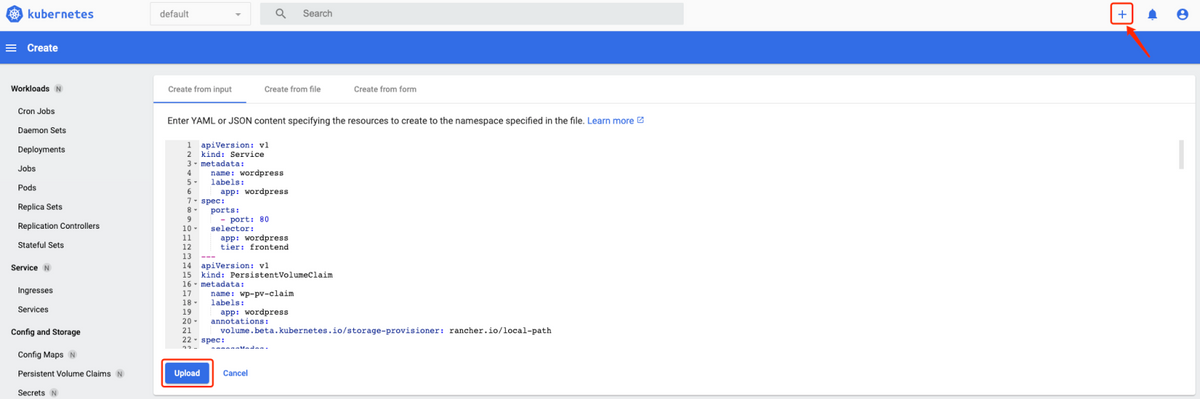Viewport: 1200px width, 399px height.
Task: Open Learn more external link icon
Action: pyautogui.click(x=641, y=120)
